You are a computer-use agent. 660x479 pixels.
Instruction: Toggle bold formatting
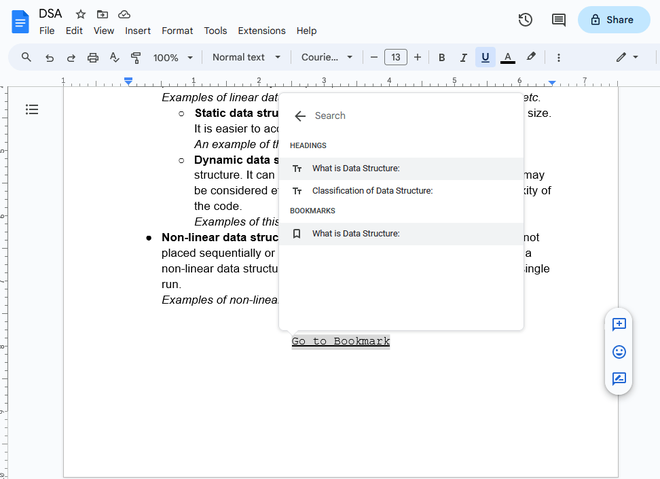(x=442, y=58)
